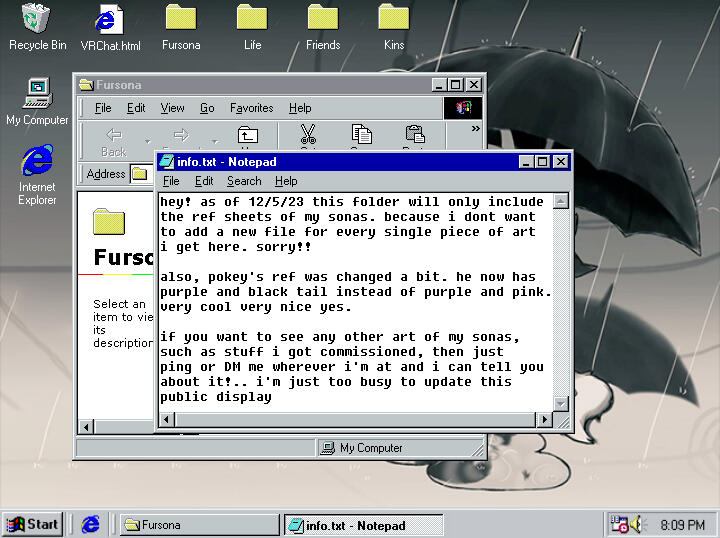Click the Start button
The width and height of the screenshot is (720, 538).
[x=33, y=524]
